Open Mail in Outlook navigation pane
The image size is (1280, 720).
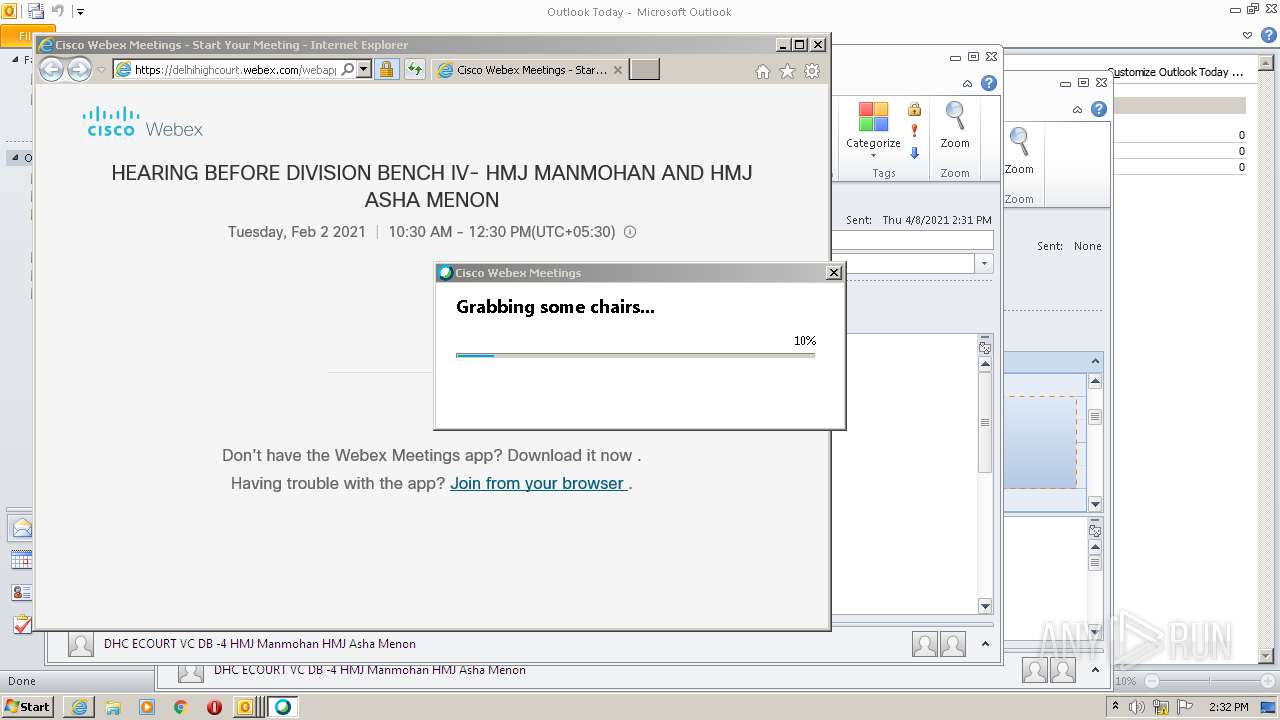(21, 528)
